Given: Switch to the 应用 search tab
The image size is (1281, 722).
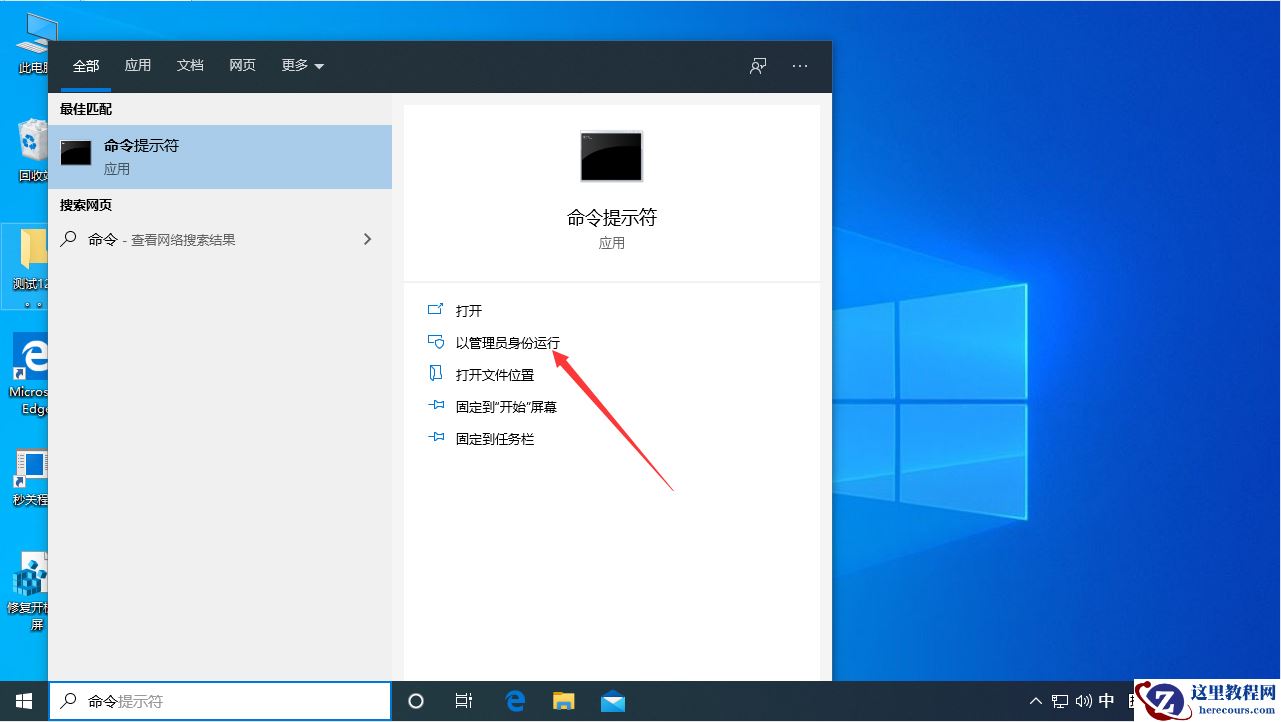Looking at the screenshot, I should 138,65.
